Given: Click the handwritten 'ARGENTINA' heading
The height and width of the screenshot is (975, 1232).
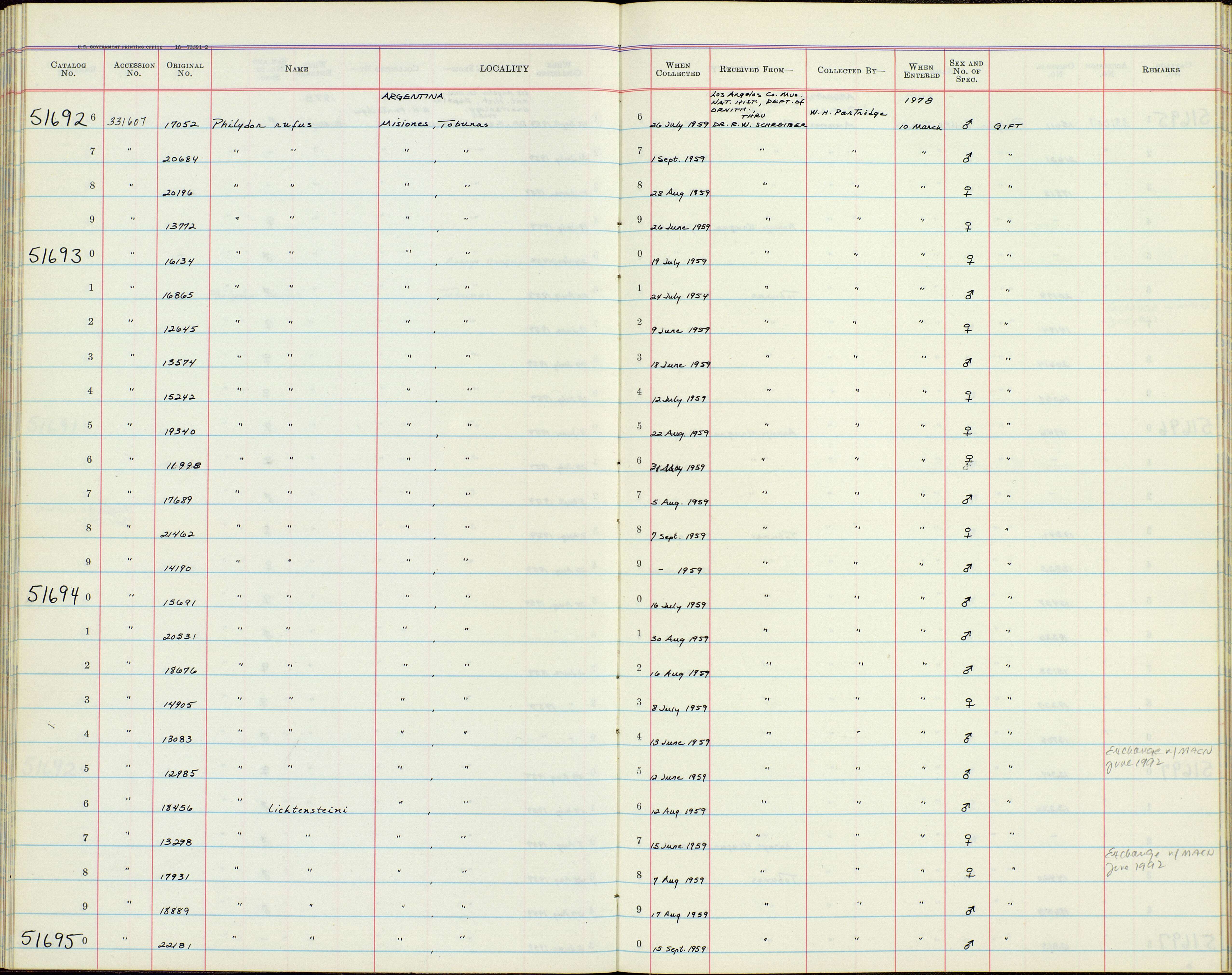Looking at the screenshot, I should [x=413, y=97].
